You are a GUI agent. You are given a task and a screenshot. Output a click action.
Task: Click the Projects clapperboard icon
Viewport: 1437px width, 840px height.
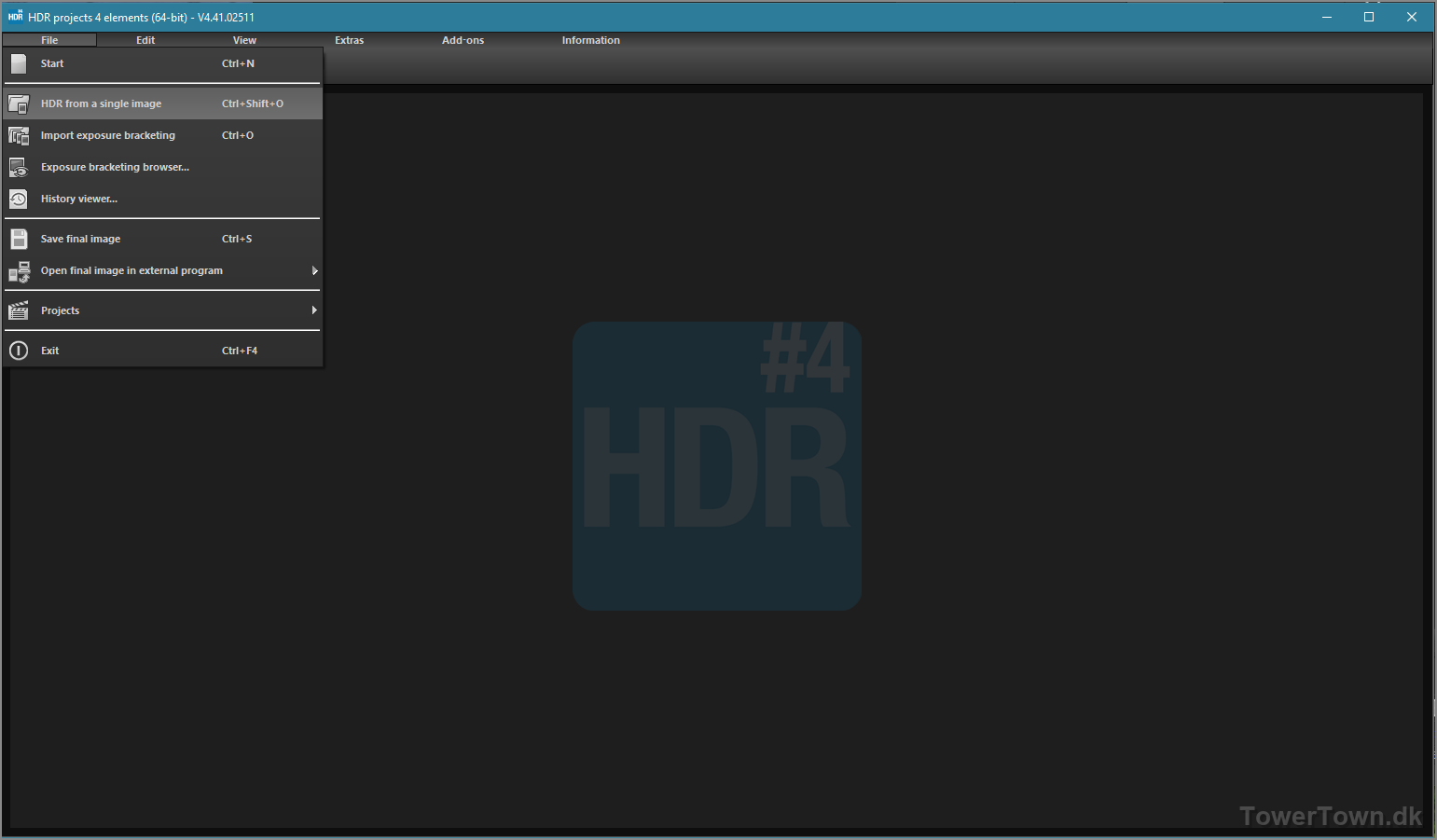coord(19,311)
